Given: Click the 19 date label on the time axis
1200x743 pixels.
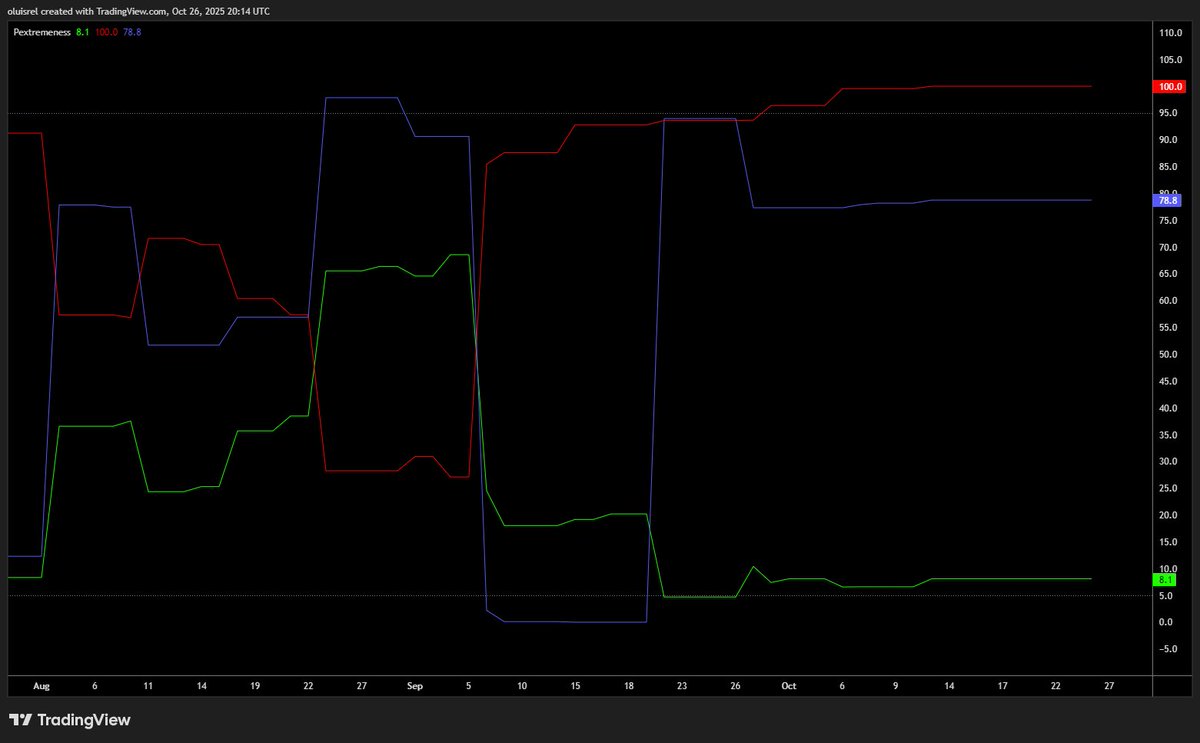Looking at the screenshot, I should tap(255, 687).
